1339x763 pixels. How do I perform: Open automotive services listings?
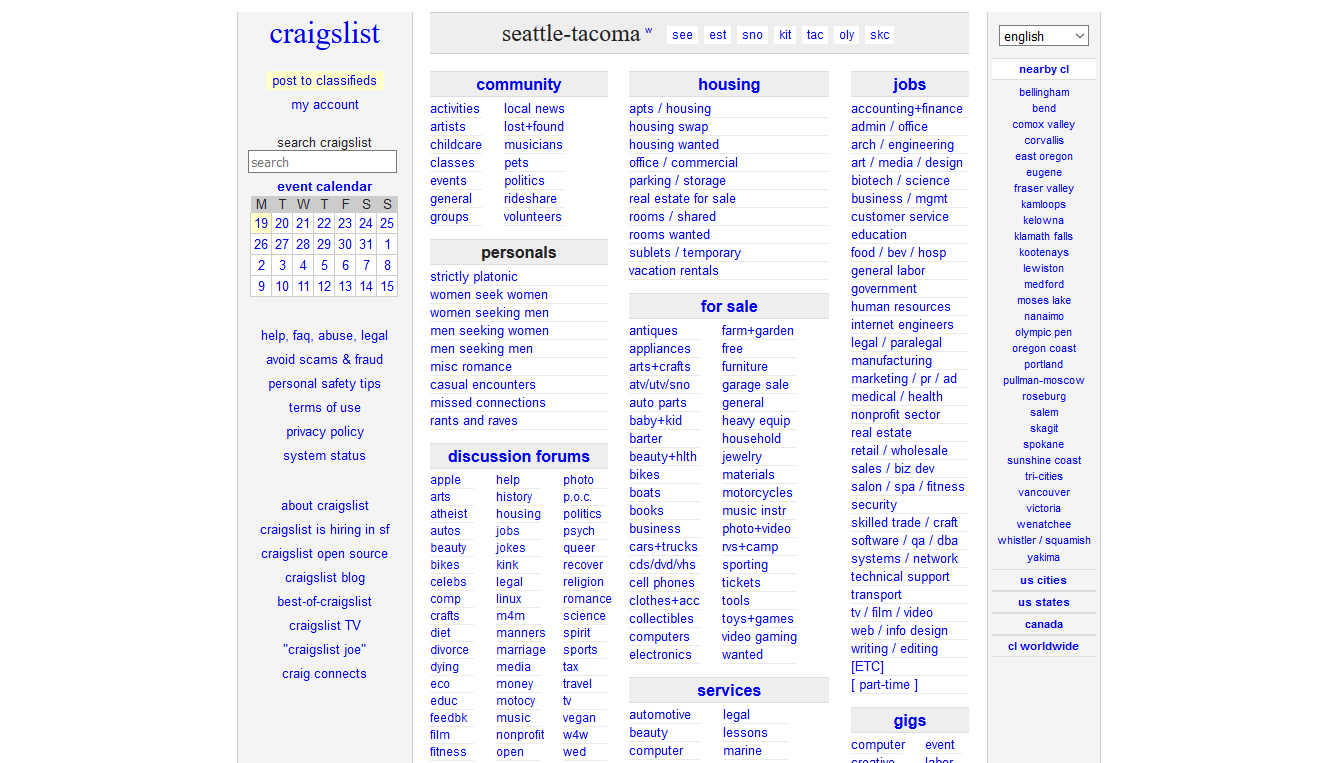click(660, 715)
